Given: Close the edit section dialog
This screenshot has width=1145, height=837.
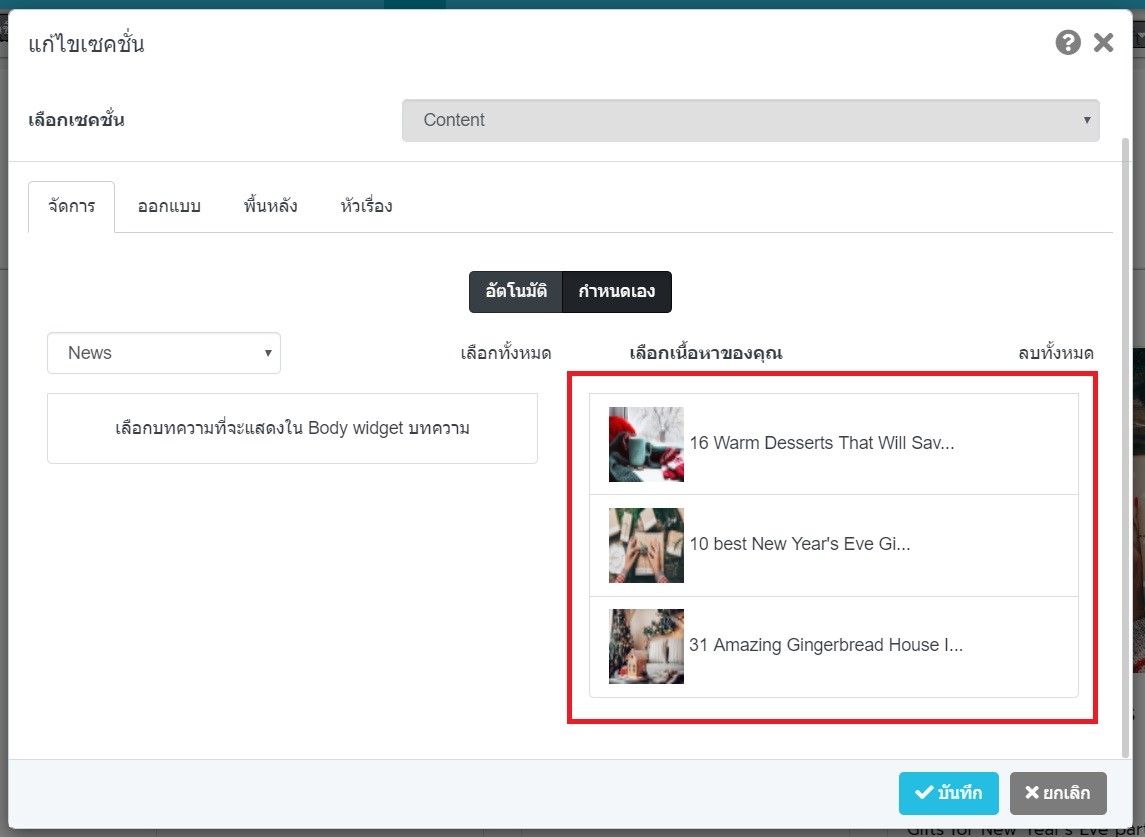Looking at the screenshot, I should [x=1103, y=43].
